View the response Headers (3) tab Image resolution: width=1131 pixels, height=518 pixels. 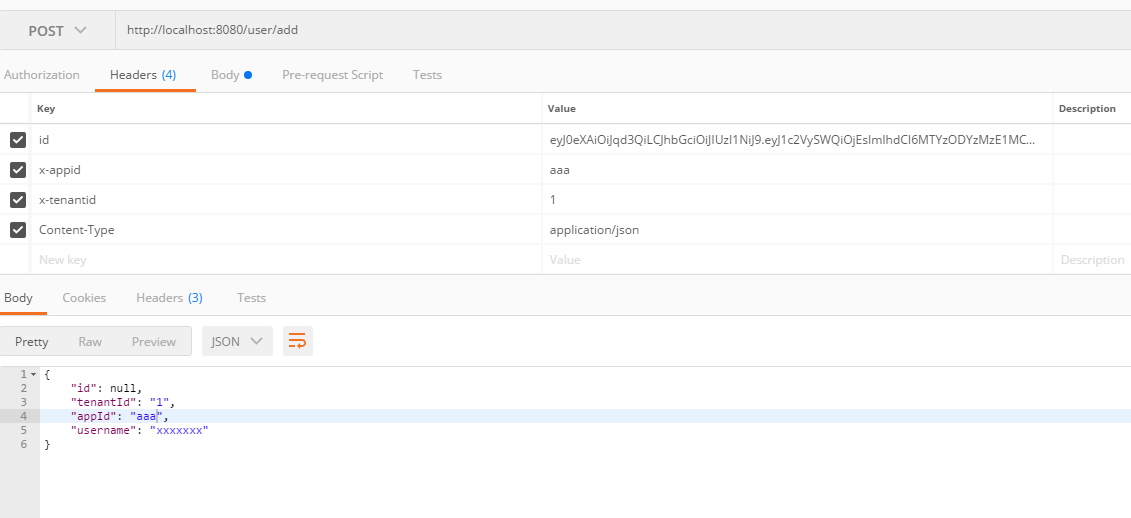coord(169,298)
